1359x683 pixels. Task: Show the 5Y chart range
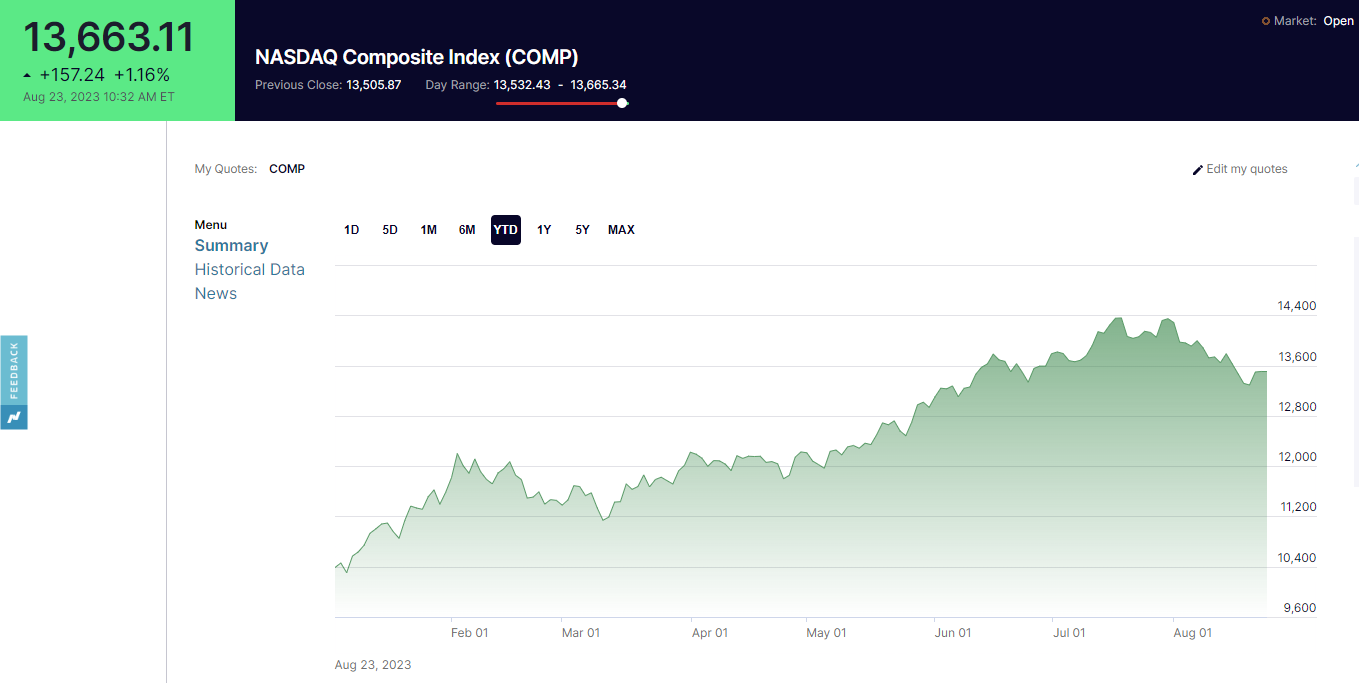[x=583, y=230]
